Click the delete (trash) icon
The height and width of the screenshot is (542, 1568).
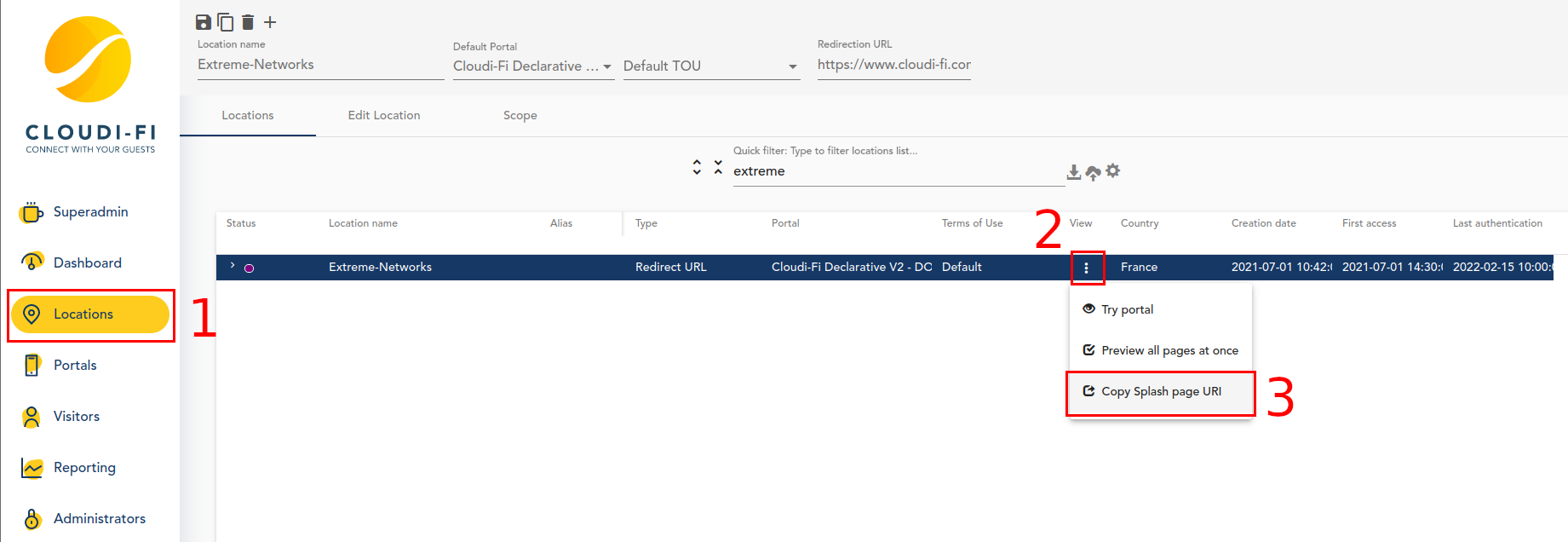click(248, 22)
